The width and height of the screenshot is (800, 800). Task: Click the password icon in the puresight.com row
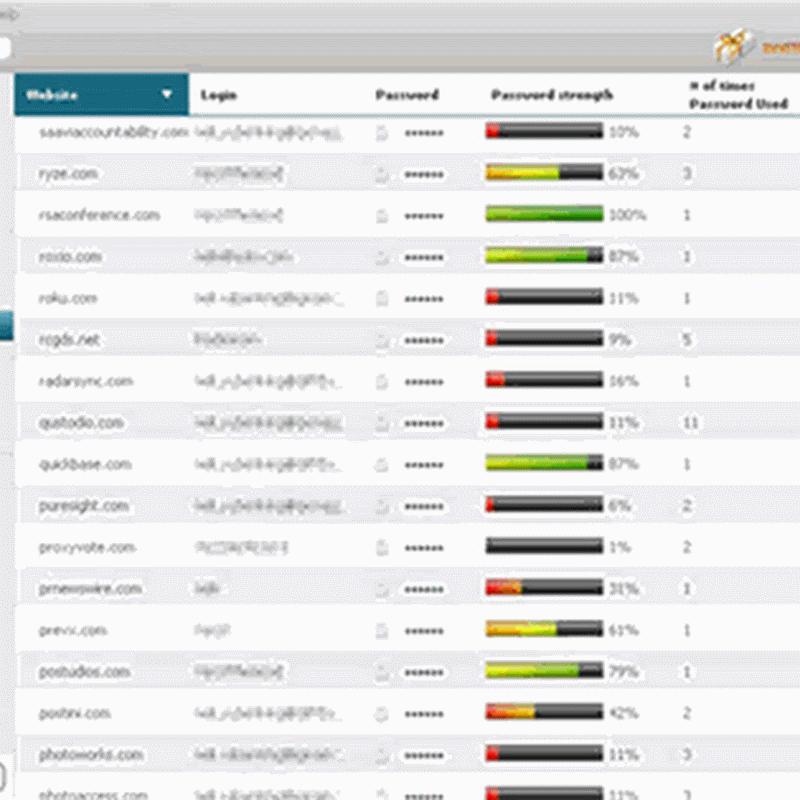point(382,506)
